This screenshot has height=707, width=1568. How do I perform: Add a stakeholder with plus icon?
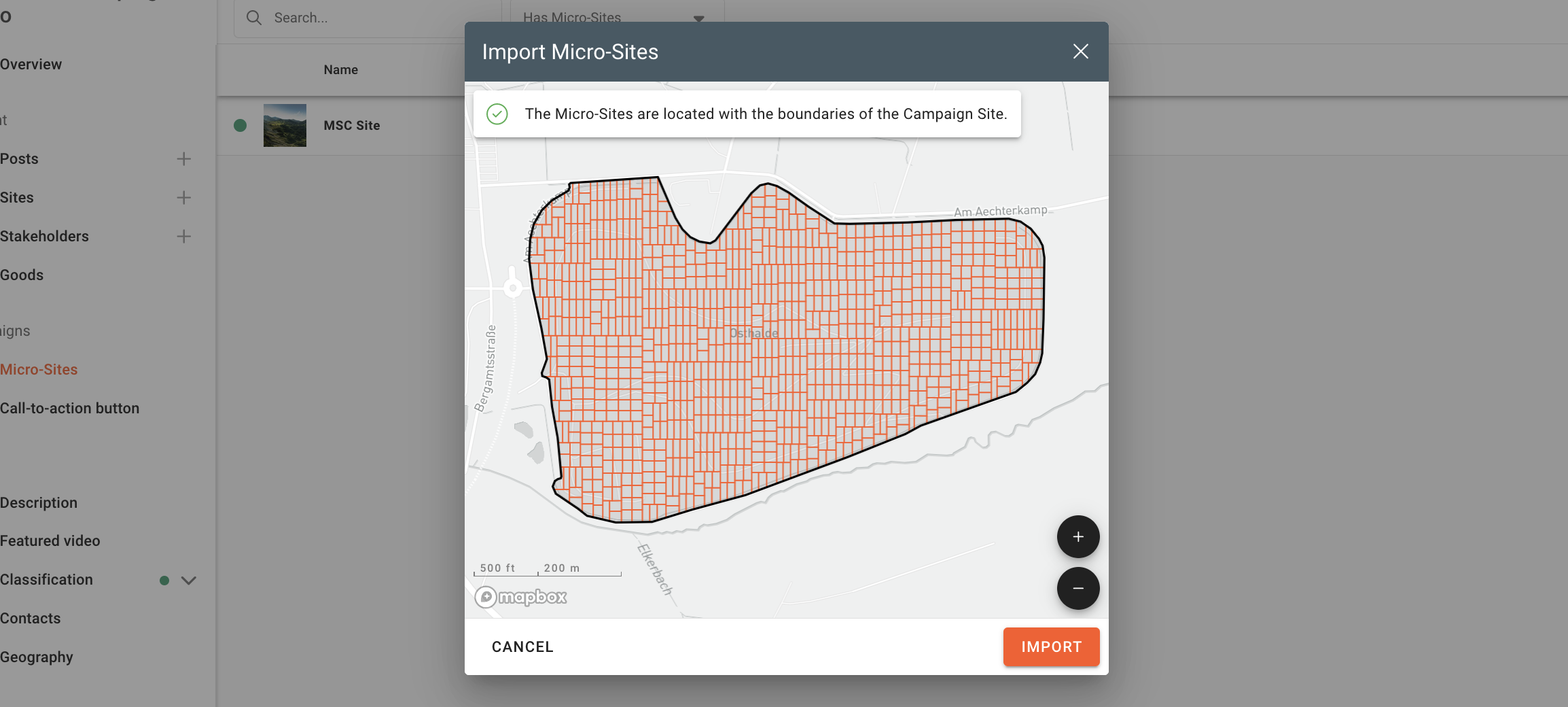point(183,237)
